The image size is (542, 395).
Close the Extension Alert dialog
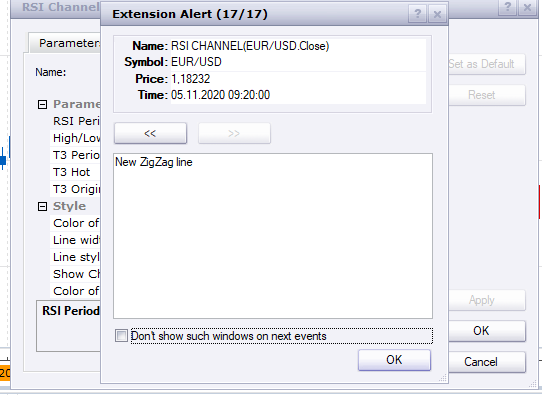click(x=437, y=14)
